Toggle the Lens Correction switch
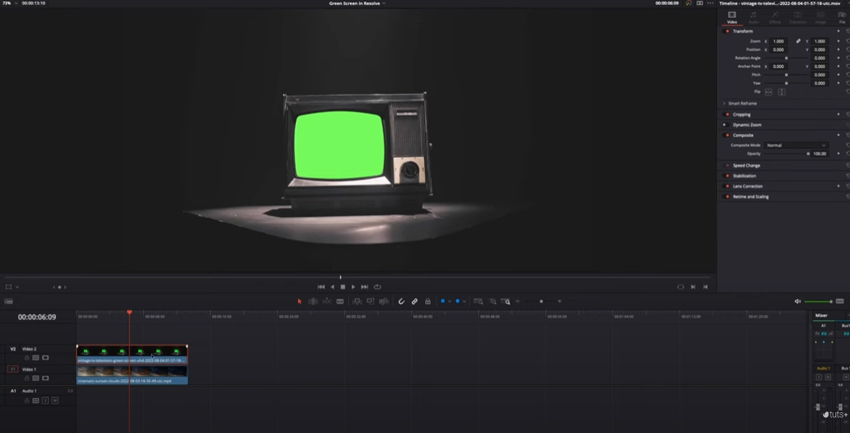The image size is (850, 433). (727, 186)
